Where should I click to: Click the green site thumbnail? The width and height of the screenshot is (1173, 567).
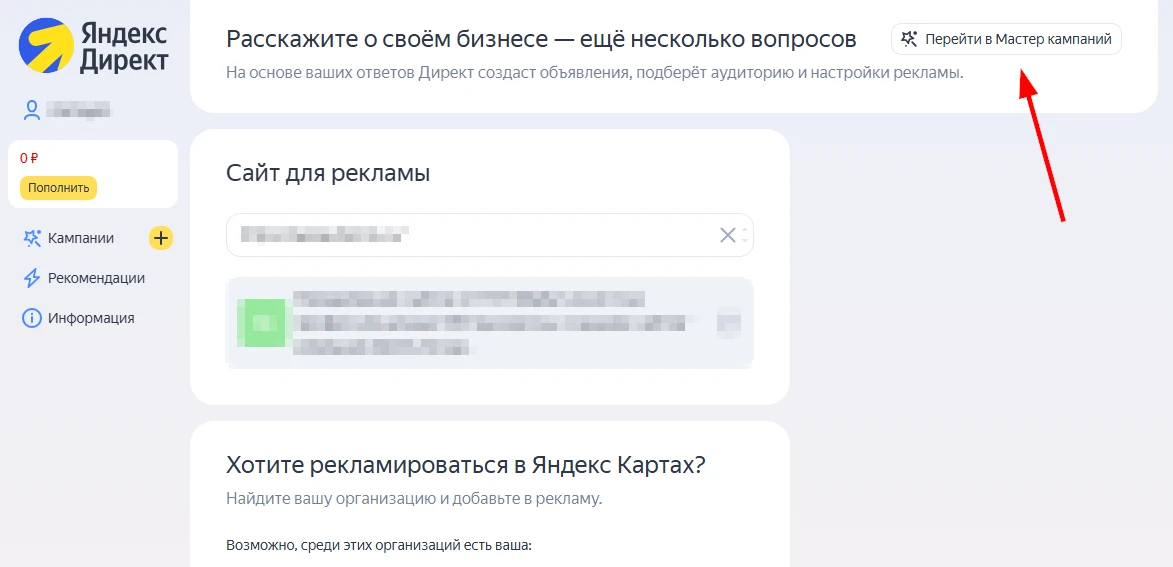coord(261,322)
